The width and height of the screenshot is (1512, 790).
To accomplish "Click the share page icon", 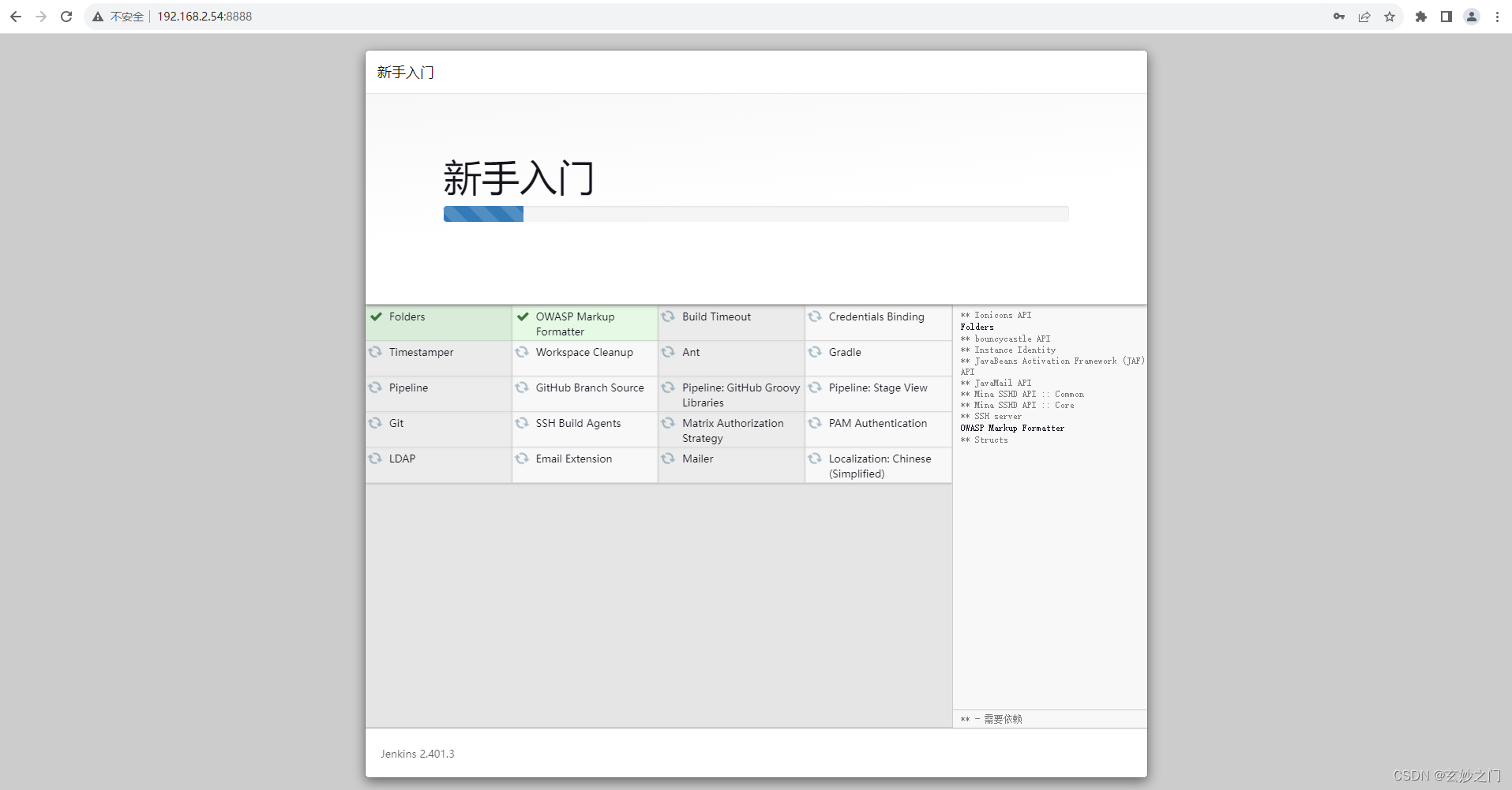I will 1364,17.
